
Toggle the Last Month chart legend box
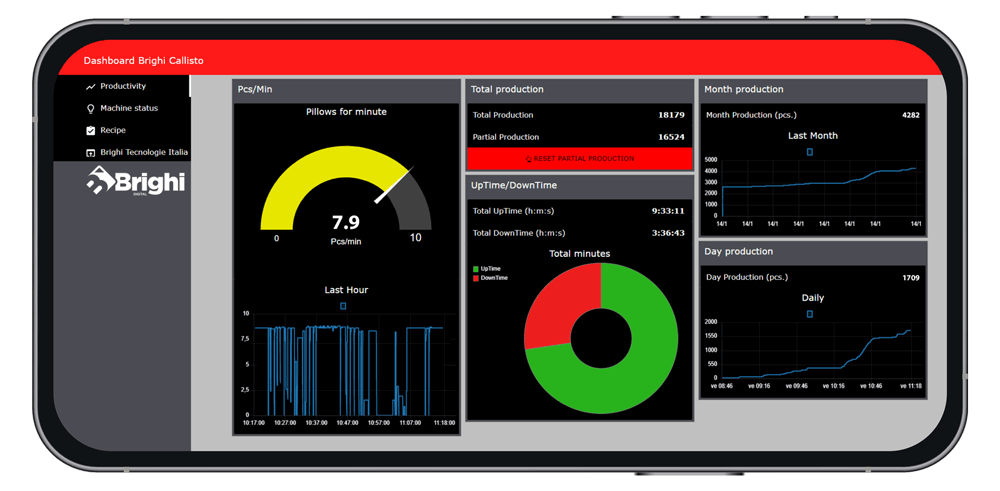pyautogui.click(x=810, y=152)
